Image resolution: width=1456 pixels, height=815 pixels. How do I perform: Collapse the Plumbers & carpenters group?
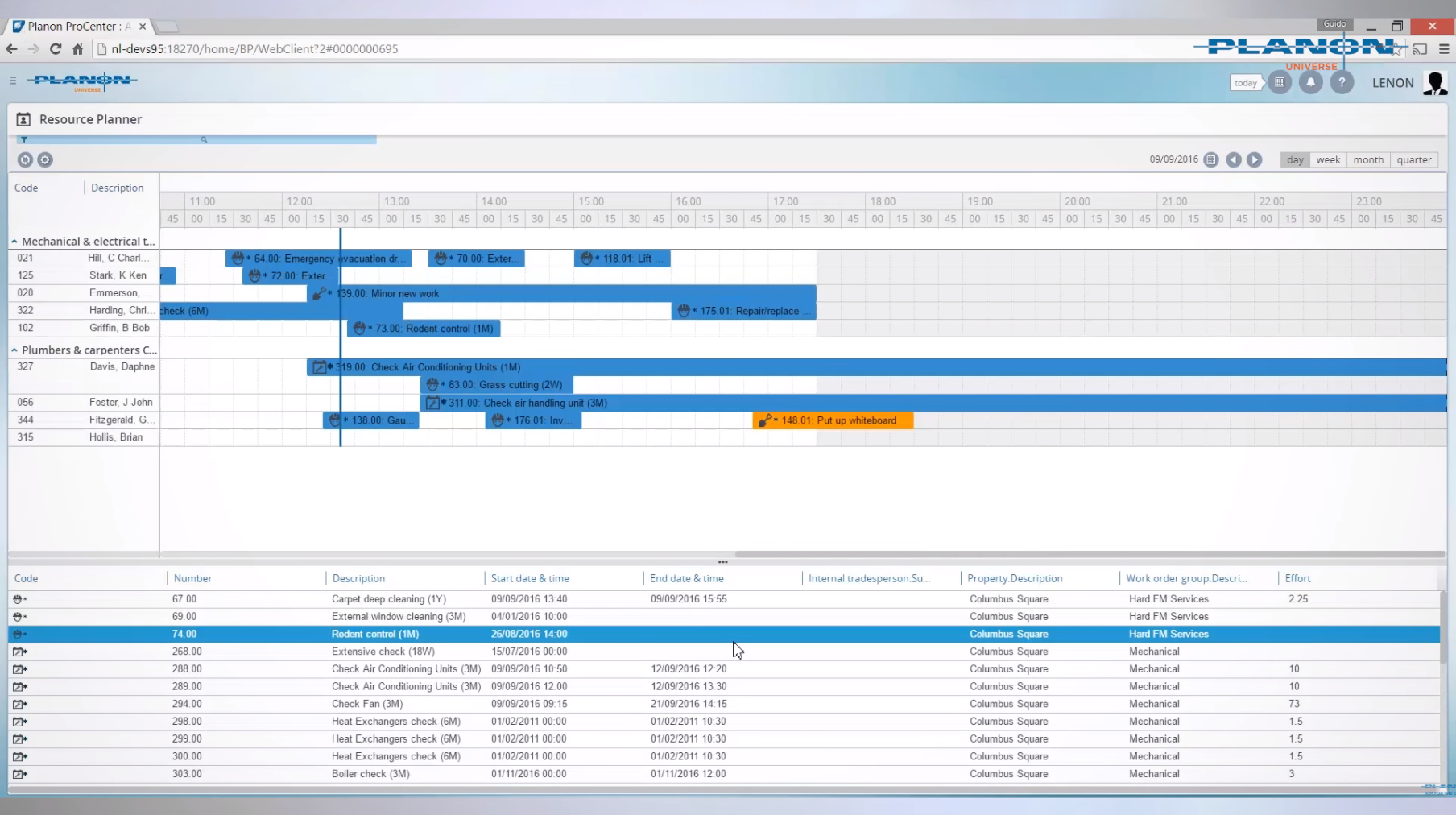click(x=14, y=350)
